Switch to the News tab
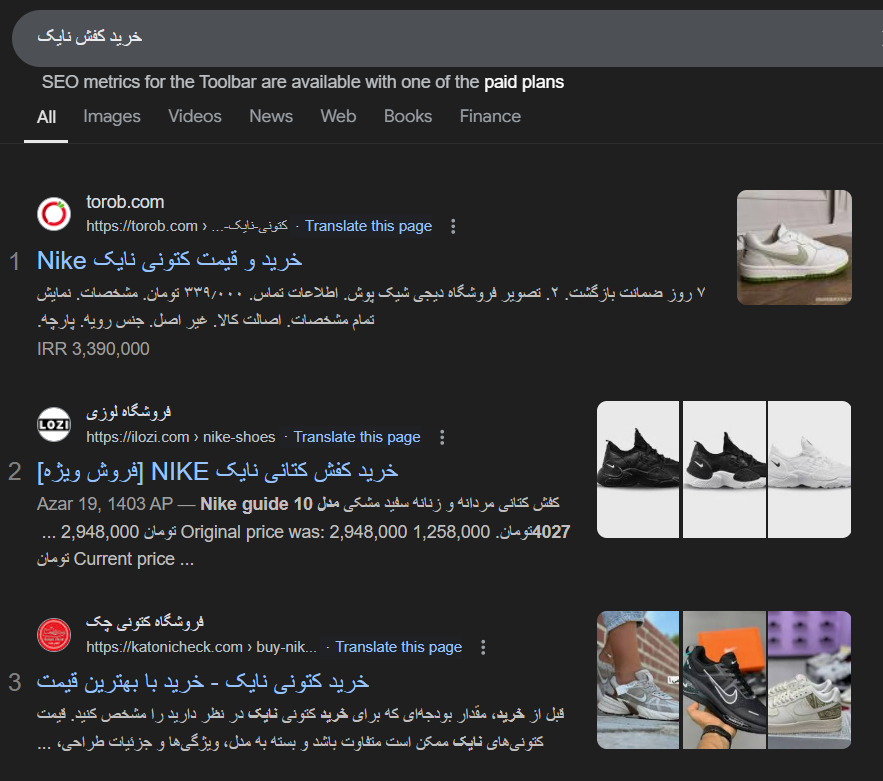Screen dimensions: 883x781 point(271,117)
